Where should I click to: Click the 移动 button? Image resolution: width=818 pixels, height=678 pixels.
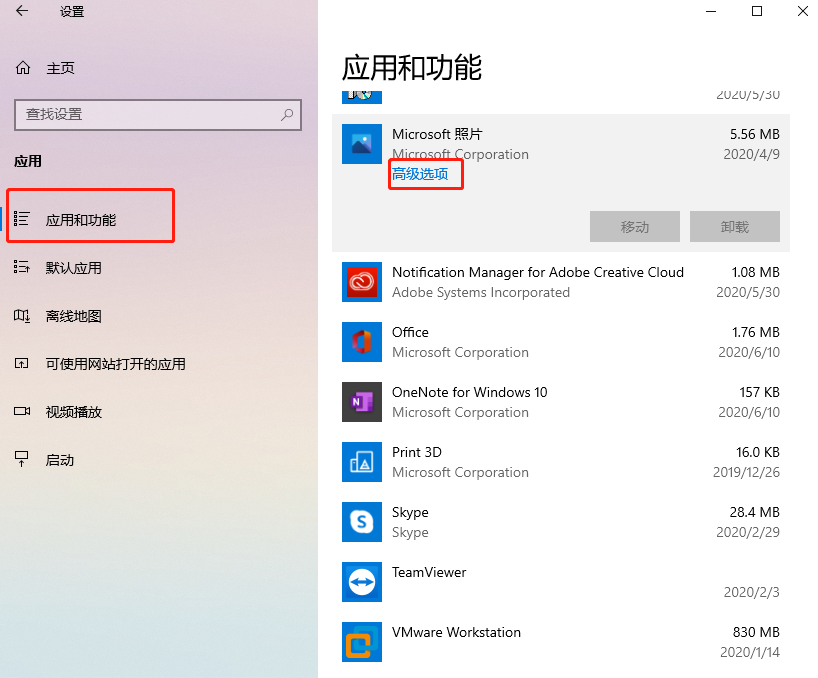click(634, 226)
